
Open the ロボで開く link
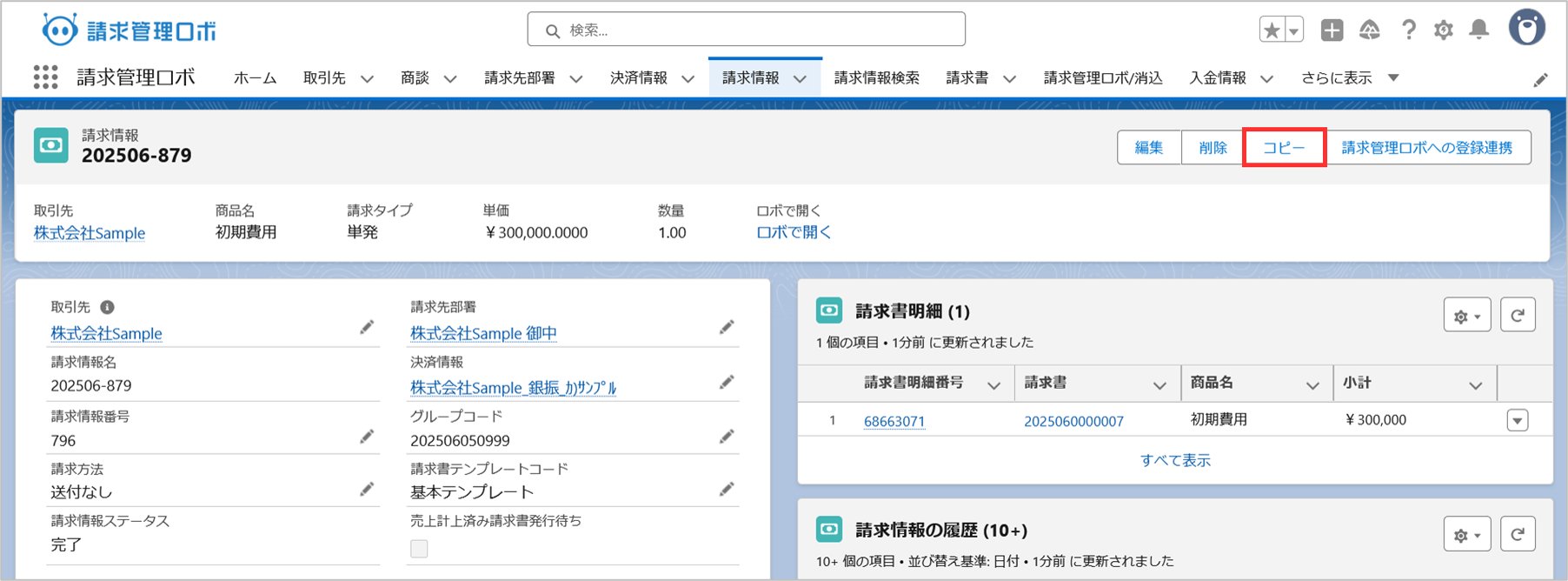[793, 232]
